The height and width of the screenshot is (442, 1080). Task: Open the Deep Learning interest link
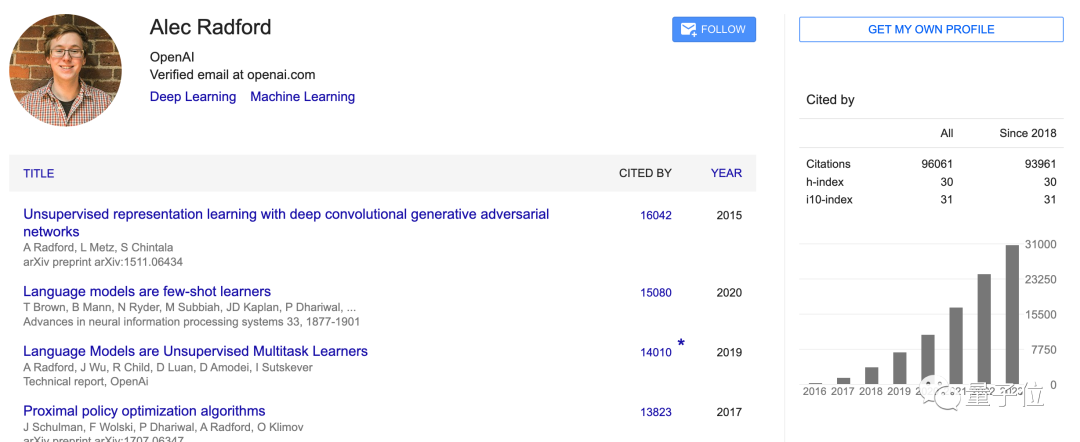pos(193,97)
